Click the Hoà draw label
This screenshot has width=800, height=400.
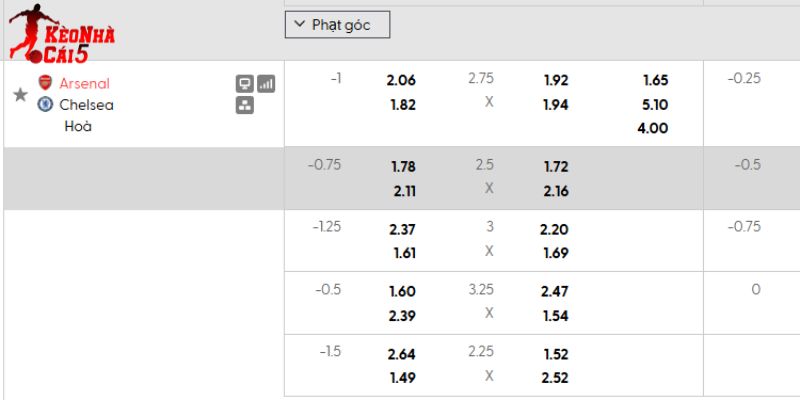tap(78, 126)
